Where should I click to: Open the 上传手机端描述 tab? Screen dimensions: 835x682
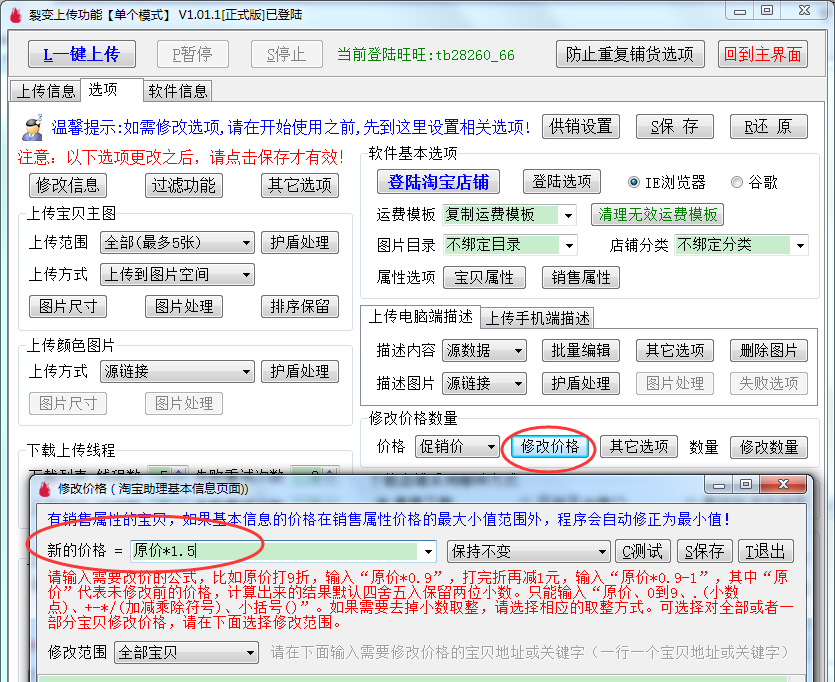point(538,318)
